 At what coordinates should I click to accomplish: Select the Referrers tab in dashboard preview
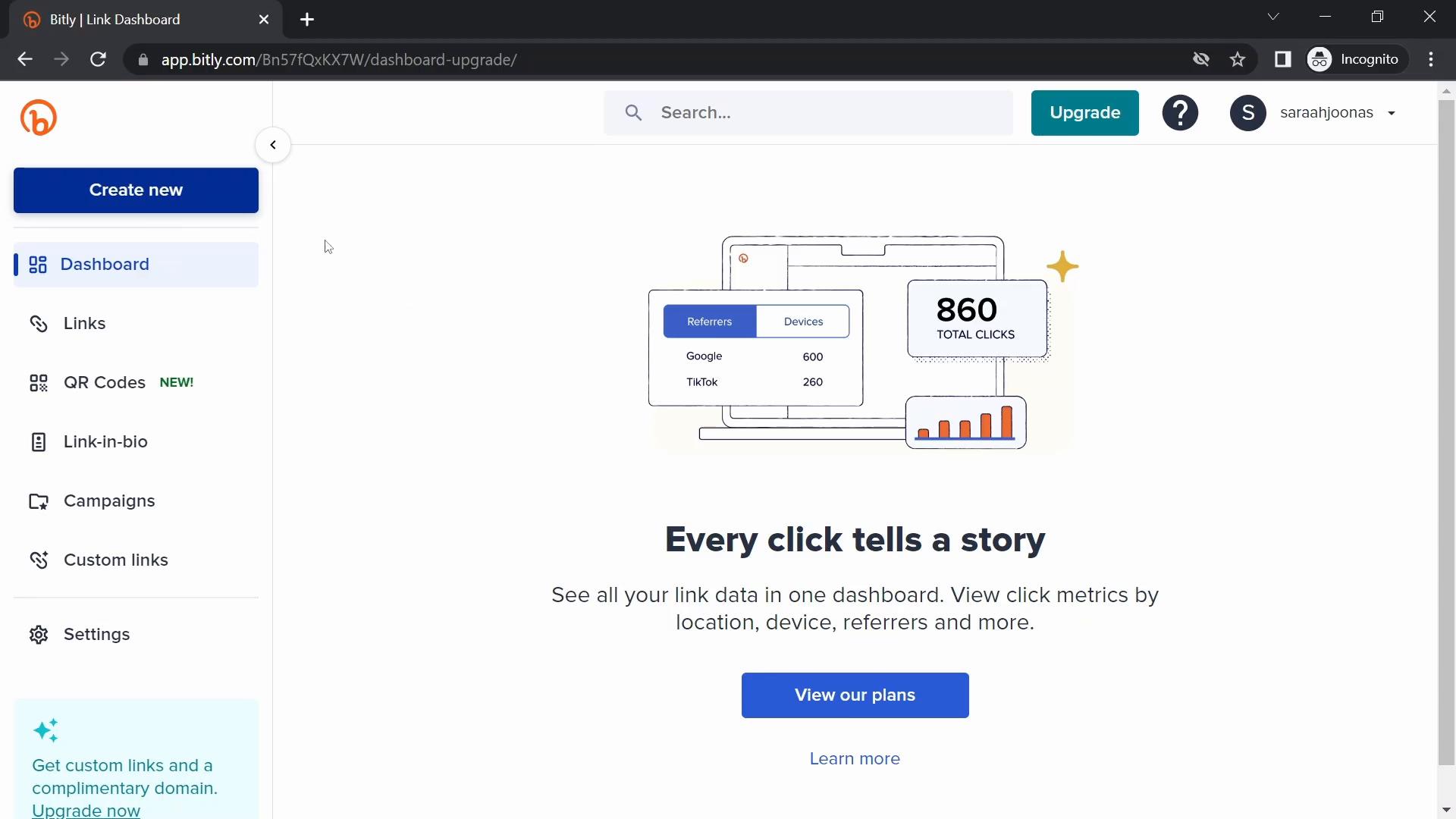pyautogui.click(x=710, y=321)
